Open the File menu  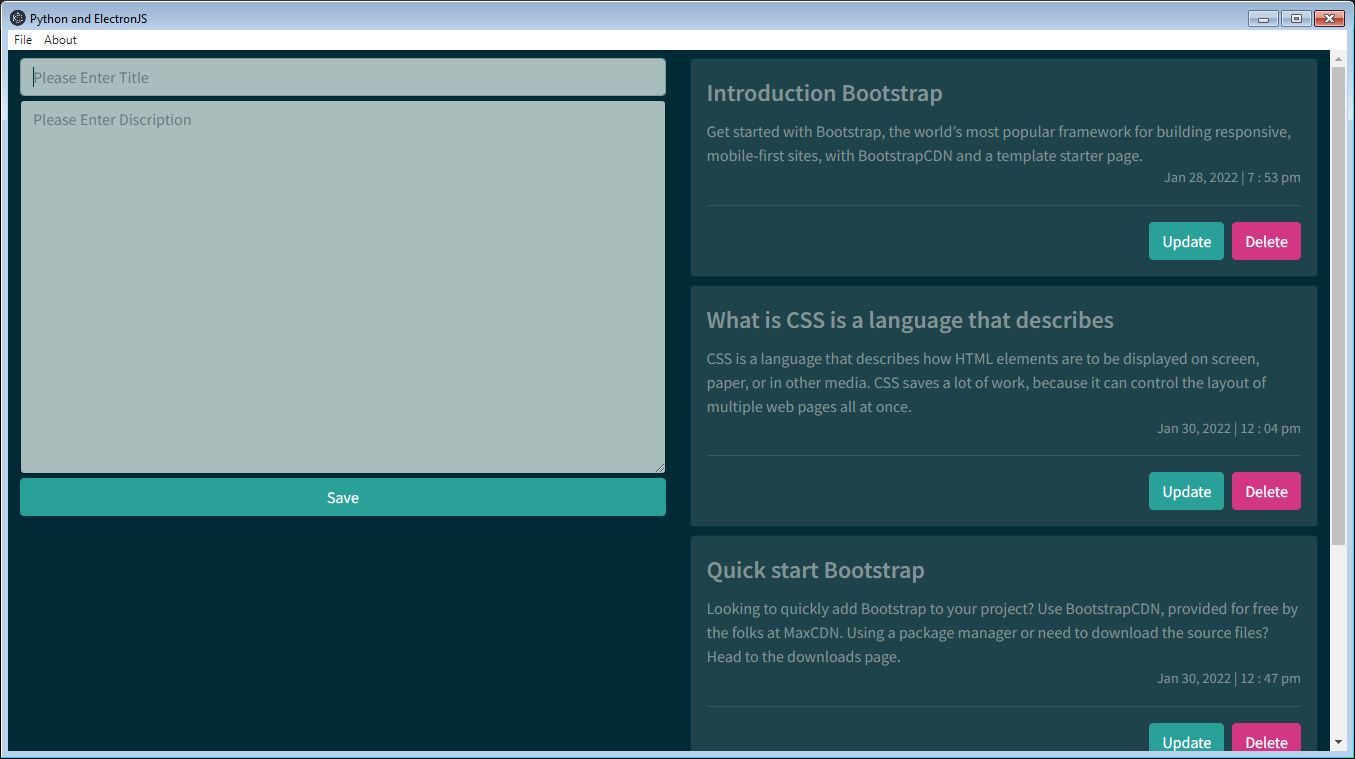coord(23,40)
